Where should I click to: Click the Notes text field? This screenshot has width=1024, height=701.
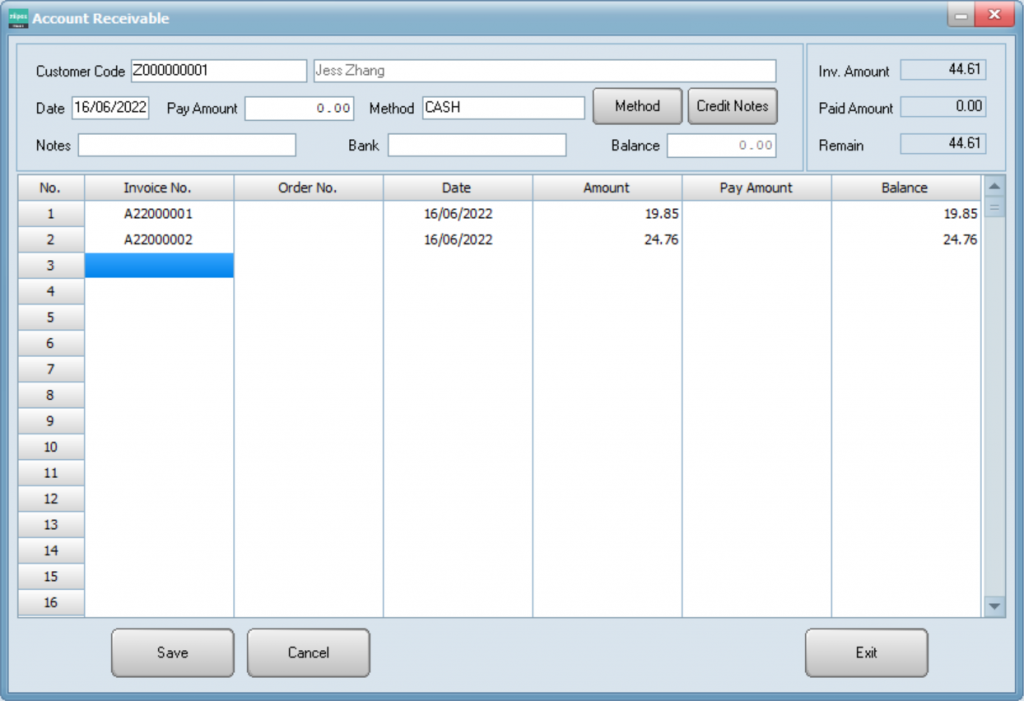[x=187, y=145]
